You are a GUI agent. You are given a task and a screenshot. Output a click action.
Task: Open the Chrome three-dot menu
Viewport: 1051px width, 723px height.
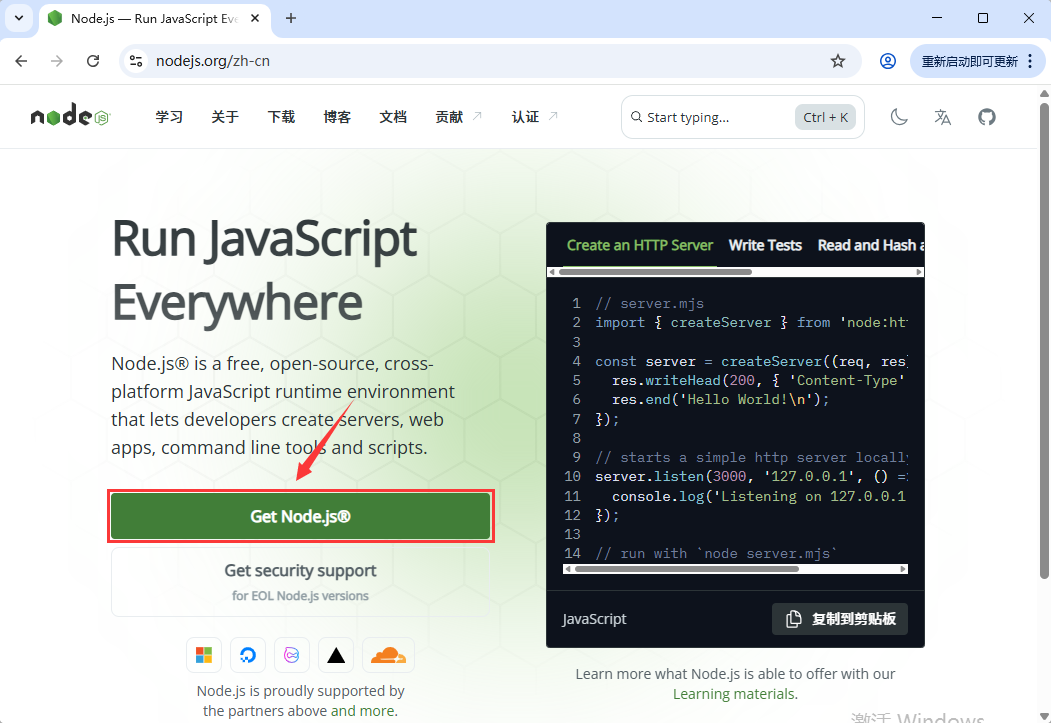[x=1030, y=61]
